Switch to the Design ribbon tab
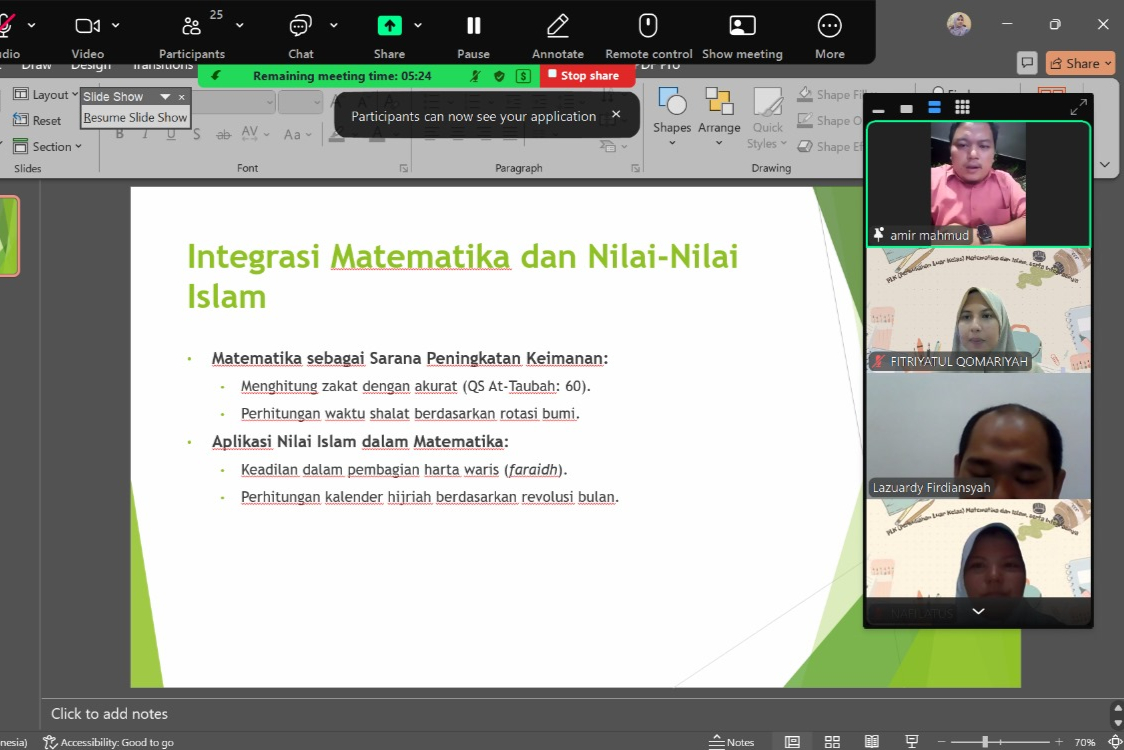 pyautogui.click(x=90, y=64)
